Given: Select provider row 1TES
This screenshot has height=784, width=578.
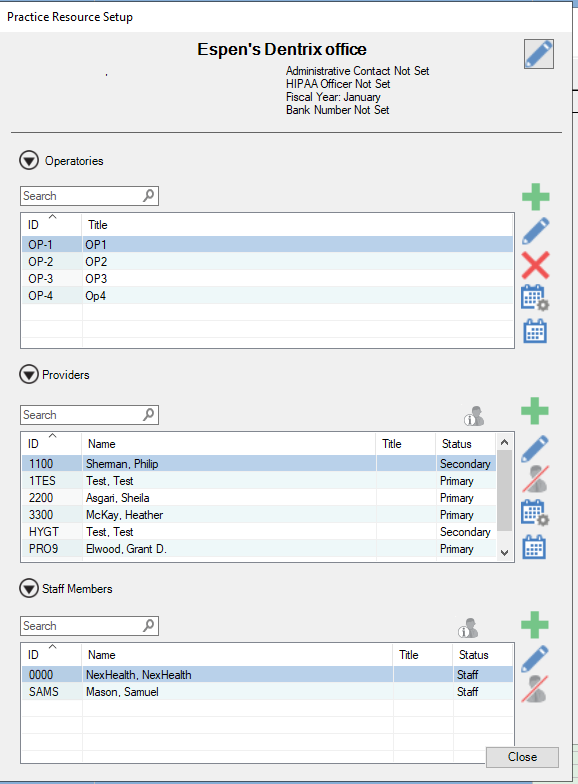Looking at the screenshot, I should click(x=259, y=480).
